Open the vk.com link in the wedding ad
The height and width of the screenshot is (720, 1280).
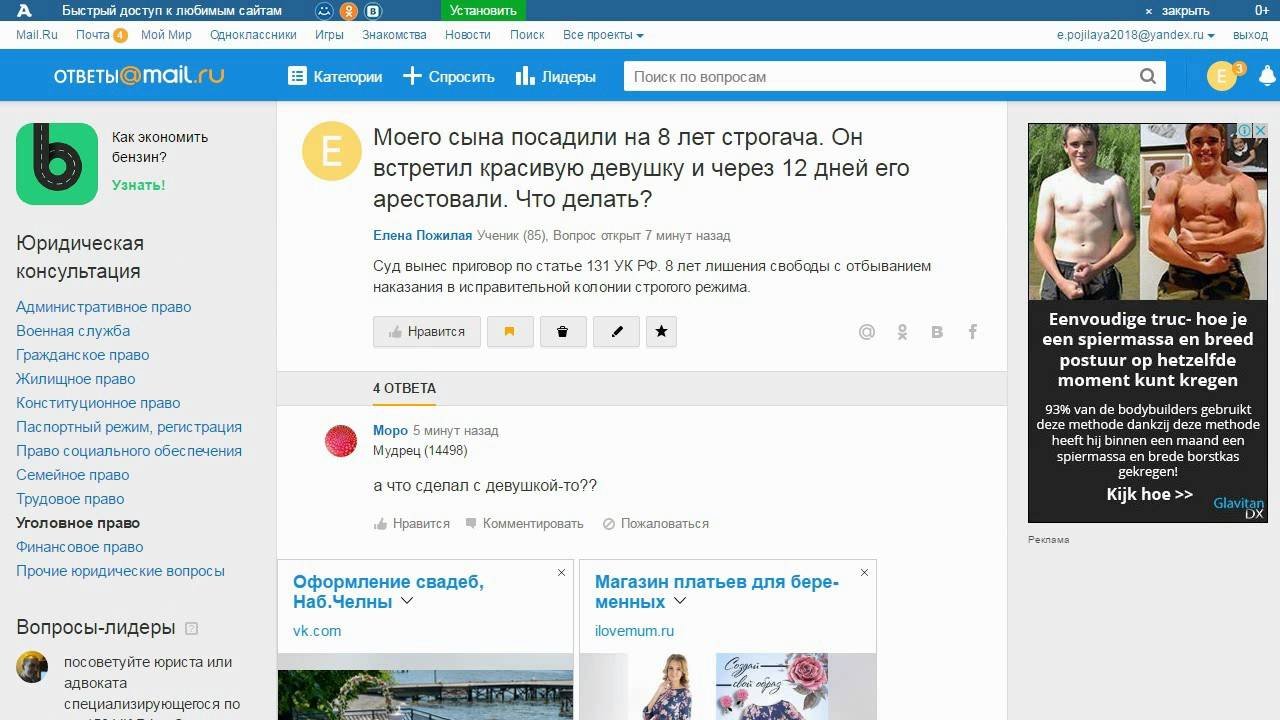tap(317, 631)
